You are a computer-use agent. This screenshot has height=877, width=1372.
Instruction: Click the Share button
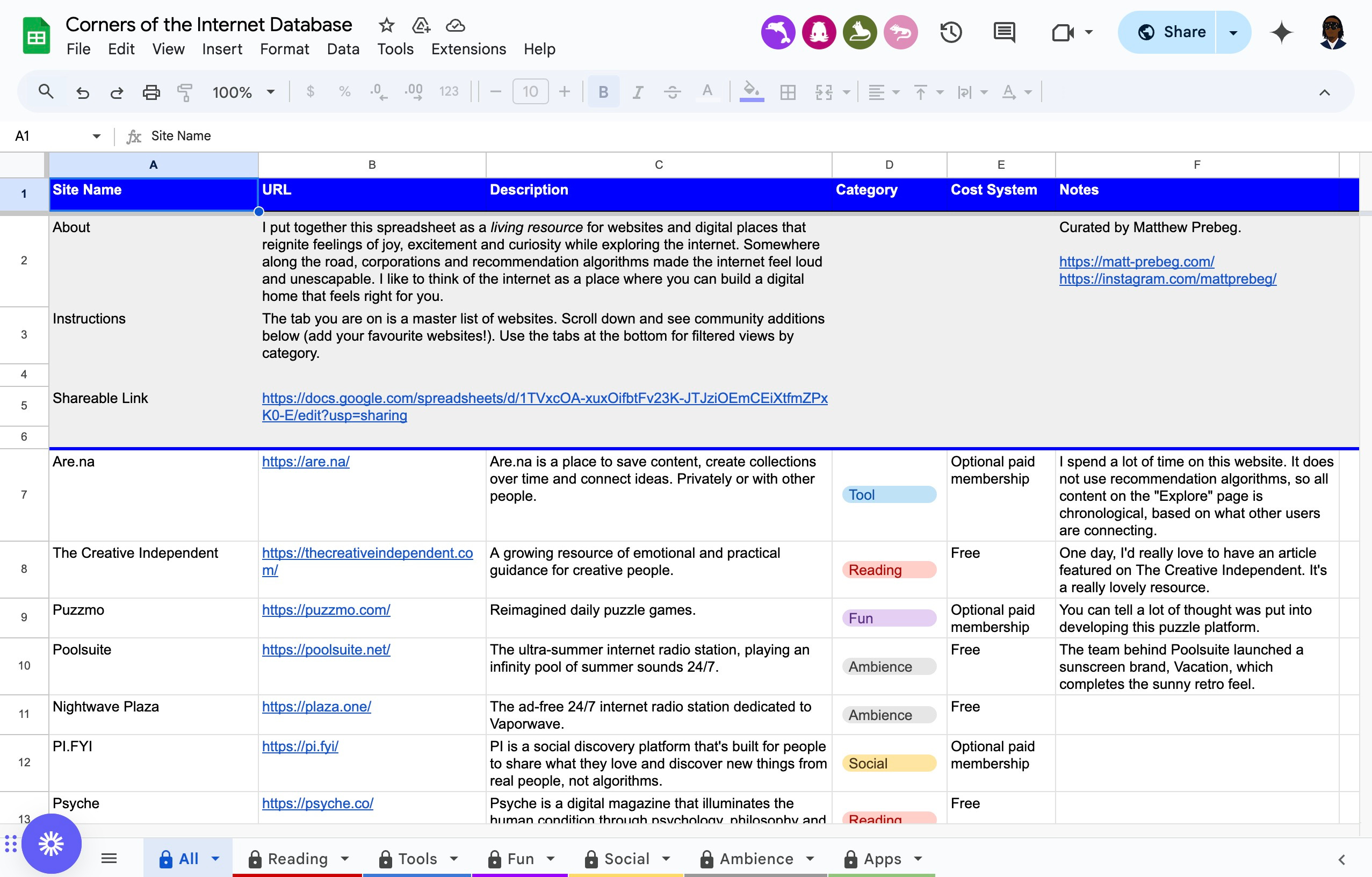click(x=1171, y=32)
